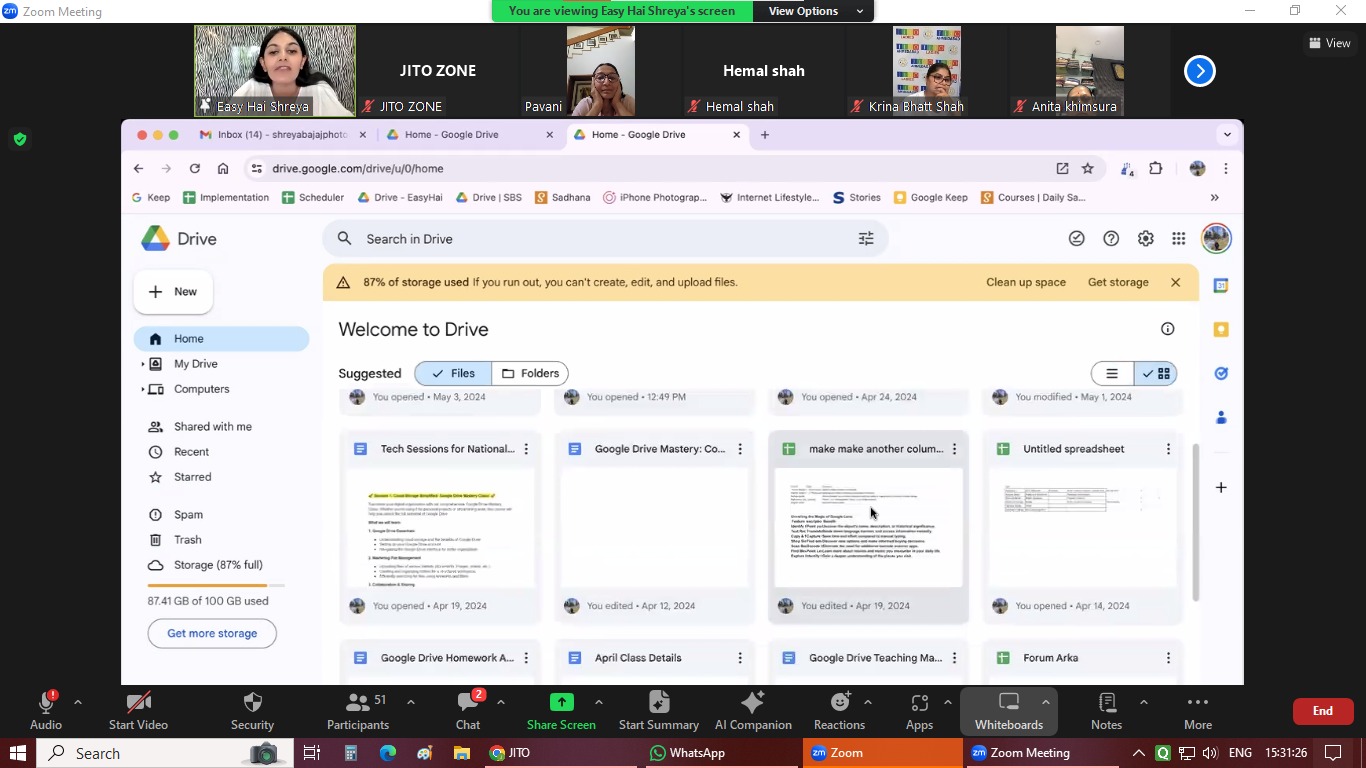
Task: Click the view details info icon
Action: tap(1167, 329)
